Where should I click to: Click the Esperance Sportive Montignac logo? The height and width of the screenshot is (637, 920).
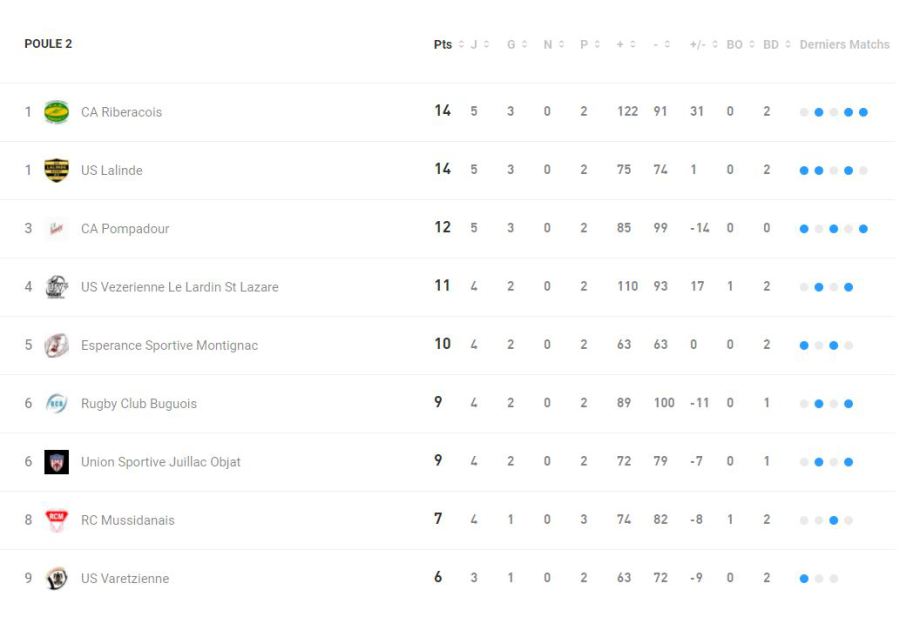click(56, 345)
